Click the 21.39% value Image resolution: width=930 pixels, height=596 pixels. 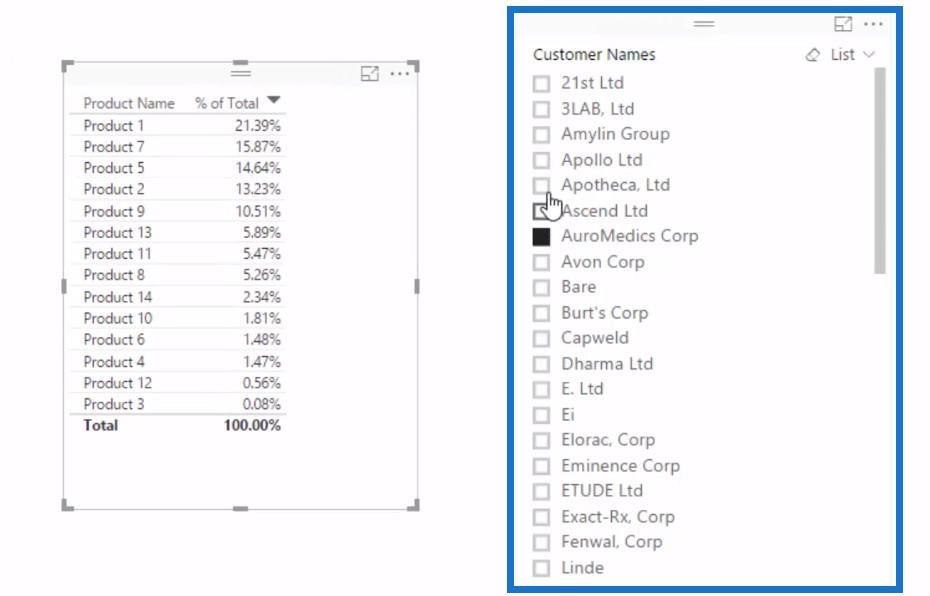click(257, 126)
